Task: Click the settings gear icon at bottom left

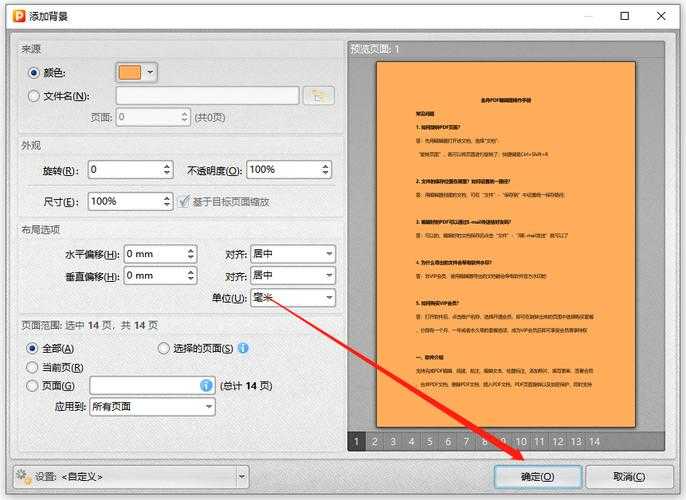Action: [21, 477]
